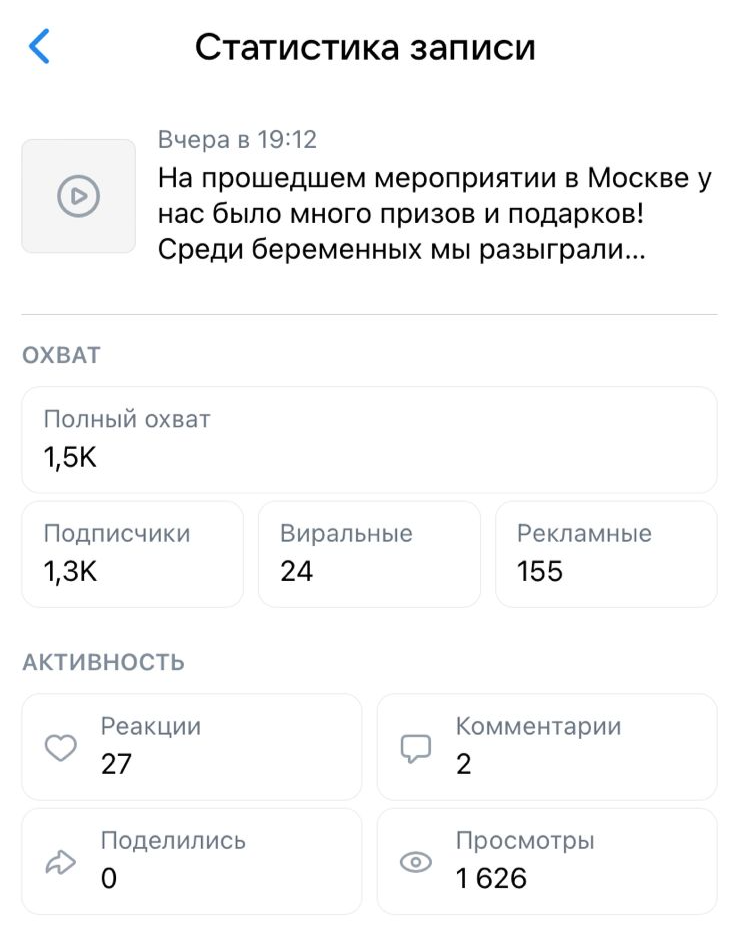Select the Рекламные card
This screenshot has height=938, width=739.
click(x=606, y=554)
